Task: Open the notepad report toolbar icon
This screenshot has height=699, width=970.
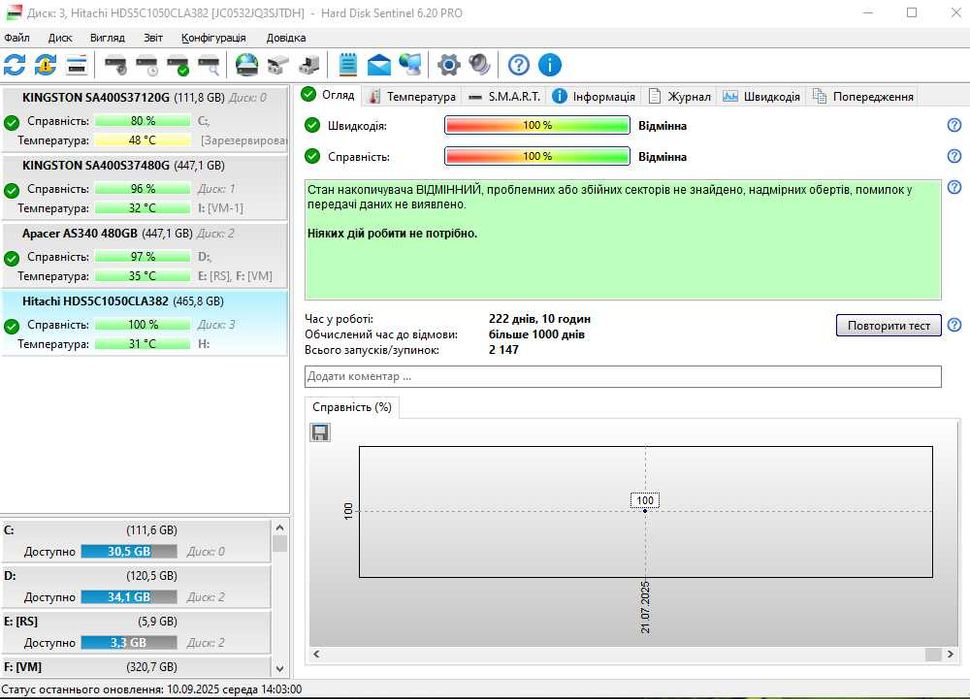Action: point(348,64)
